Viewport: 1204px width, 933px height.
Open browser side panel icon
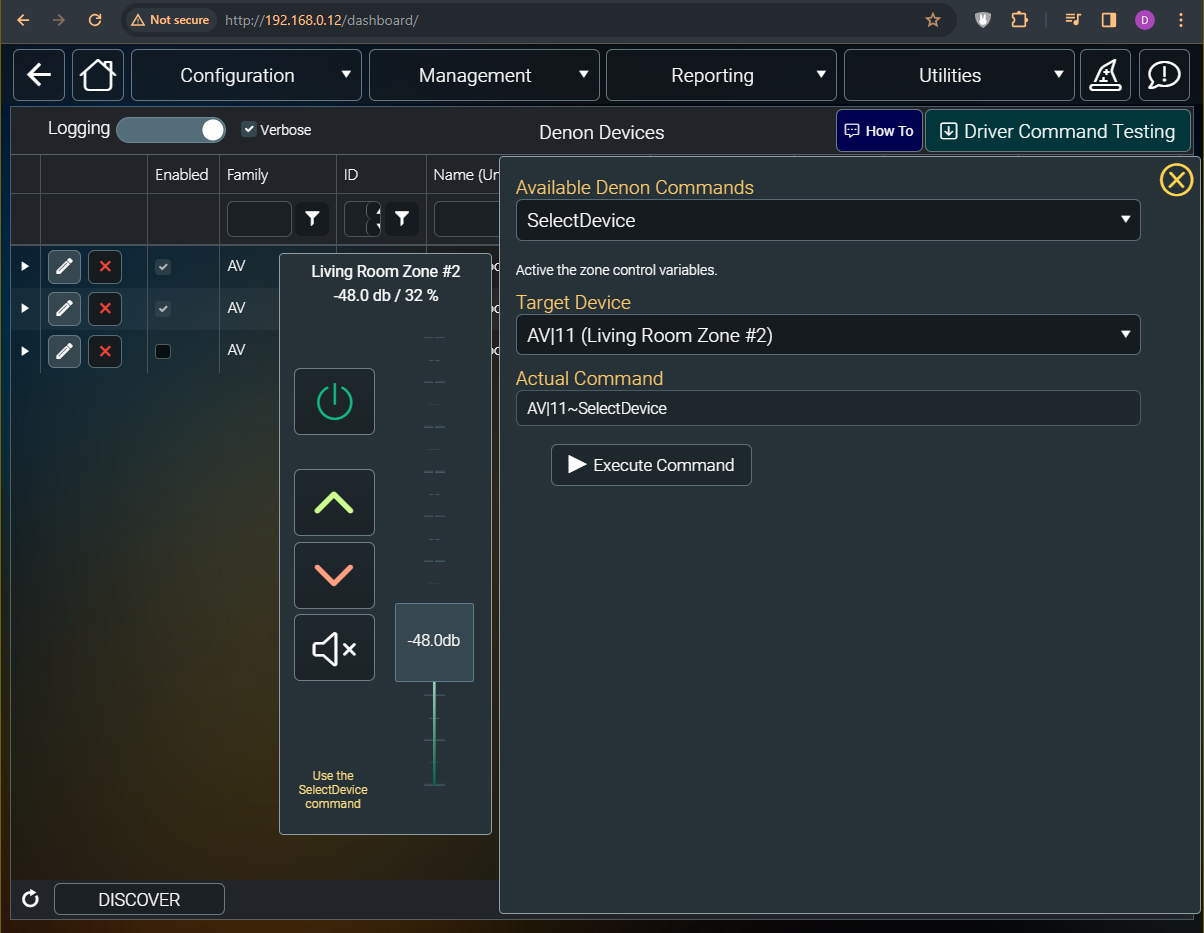[1108, 19]
